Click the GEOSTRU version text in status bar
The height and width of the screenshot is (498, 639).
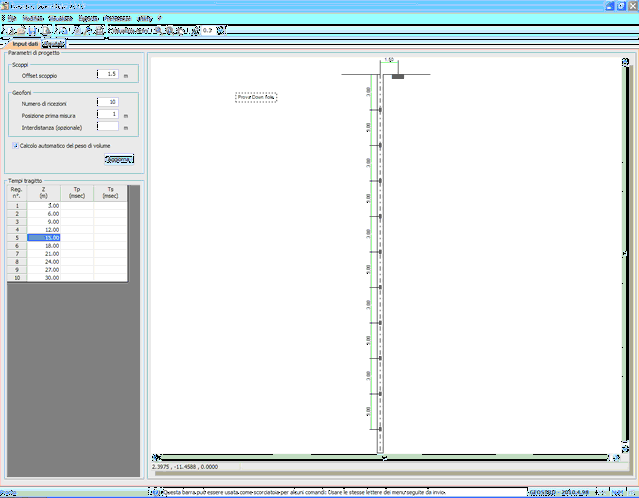[x=559, y=493]
